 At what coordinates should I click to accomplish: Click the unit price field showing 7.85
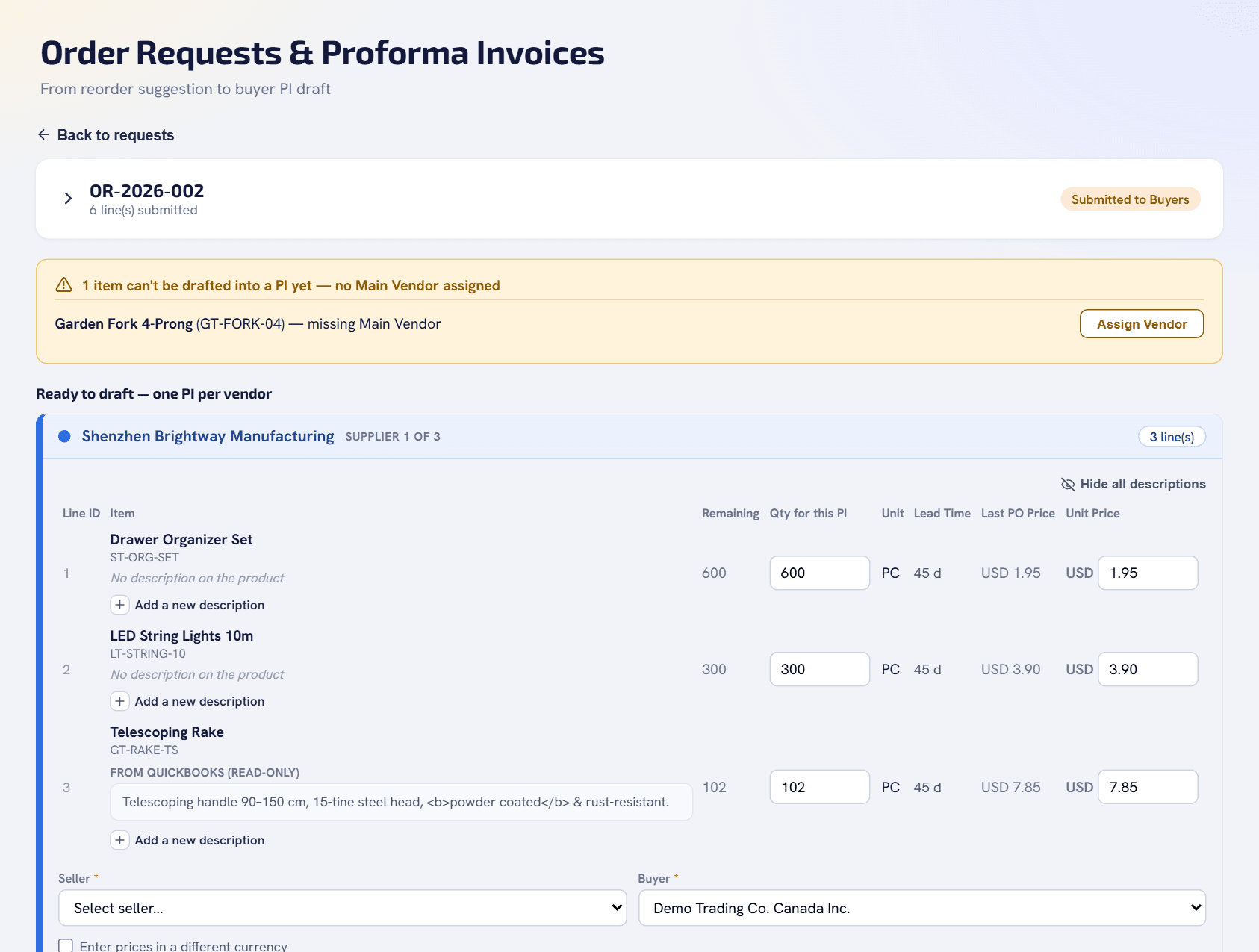pos(1148,787)
